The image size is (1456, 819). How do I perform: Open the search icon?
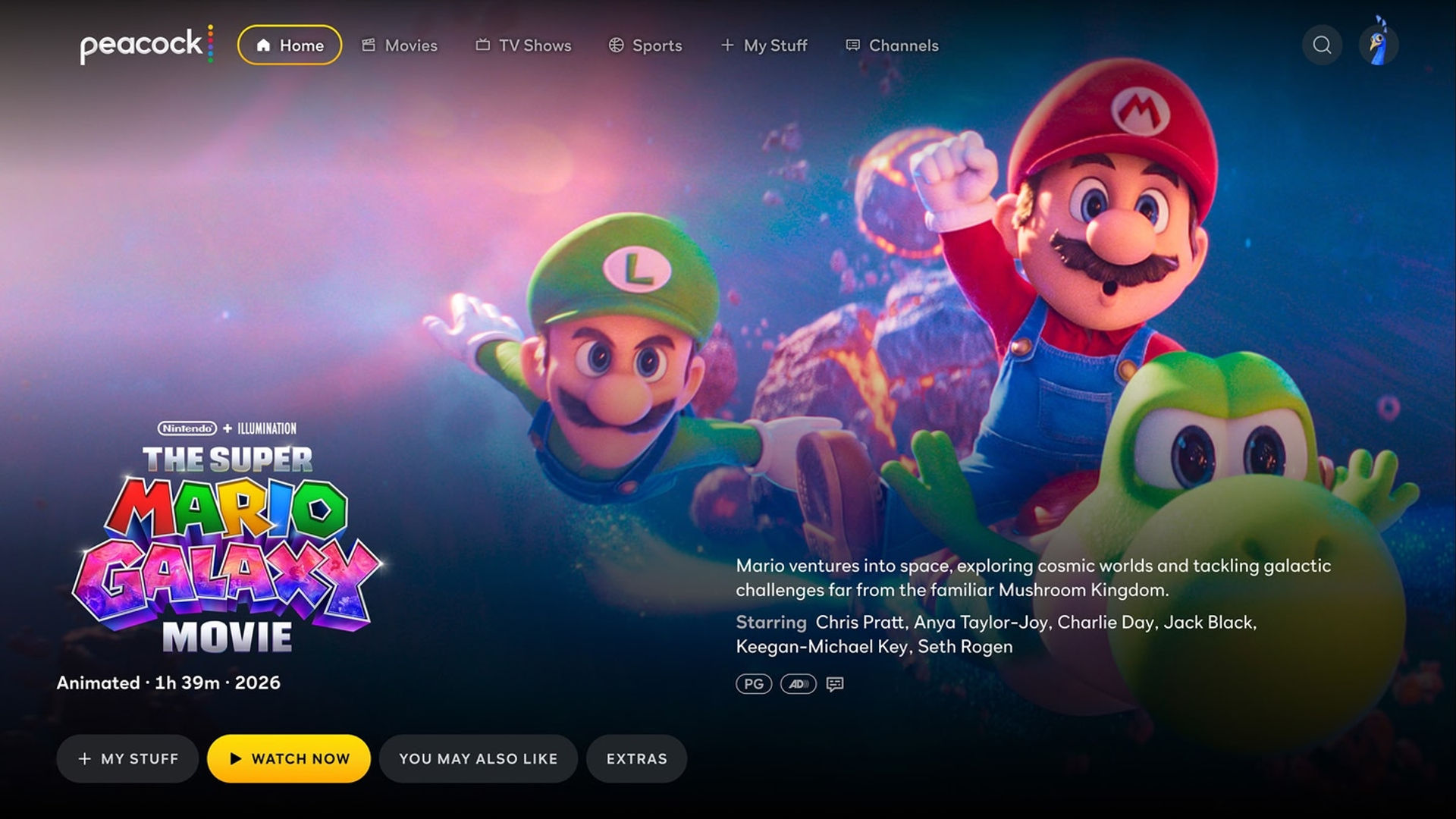tap(1322, 45)
